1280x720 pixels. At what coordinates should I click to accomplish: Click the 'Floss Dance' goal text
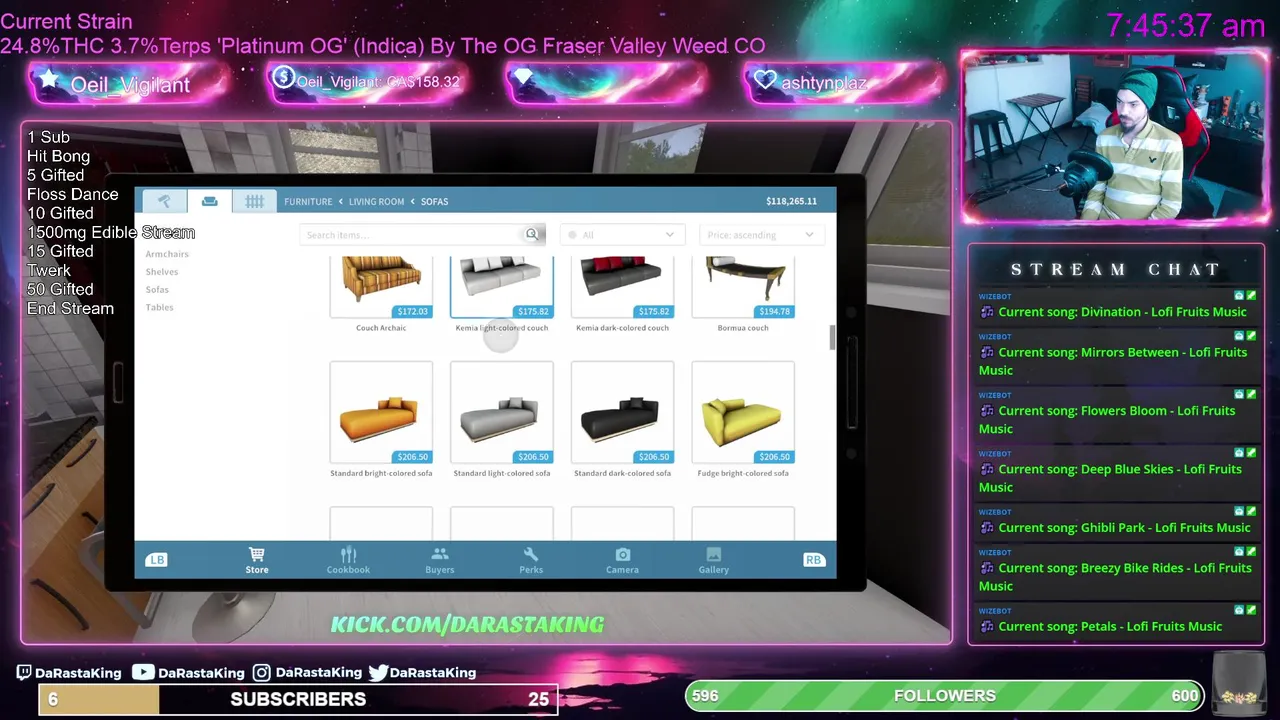[72, 194]
